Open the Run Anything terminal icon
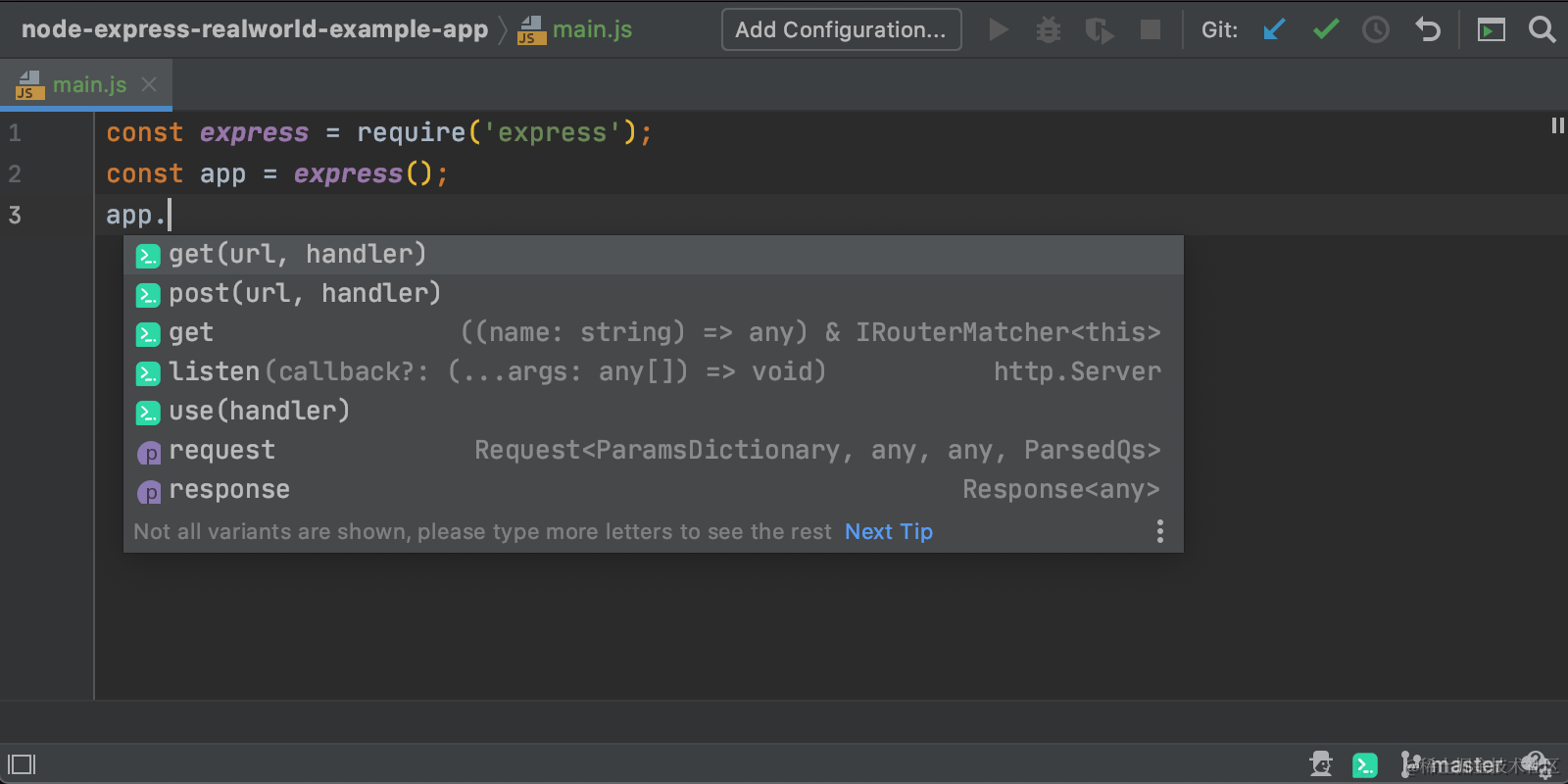The image size is (1568, 784). pos(1492,30)
